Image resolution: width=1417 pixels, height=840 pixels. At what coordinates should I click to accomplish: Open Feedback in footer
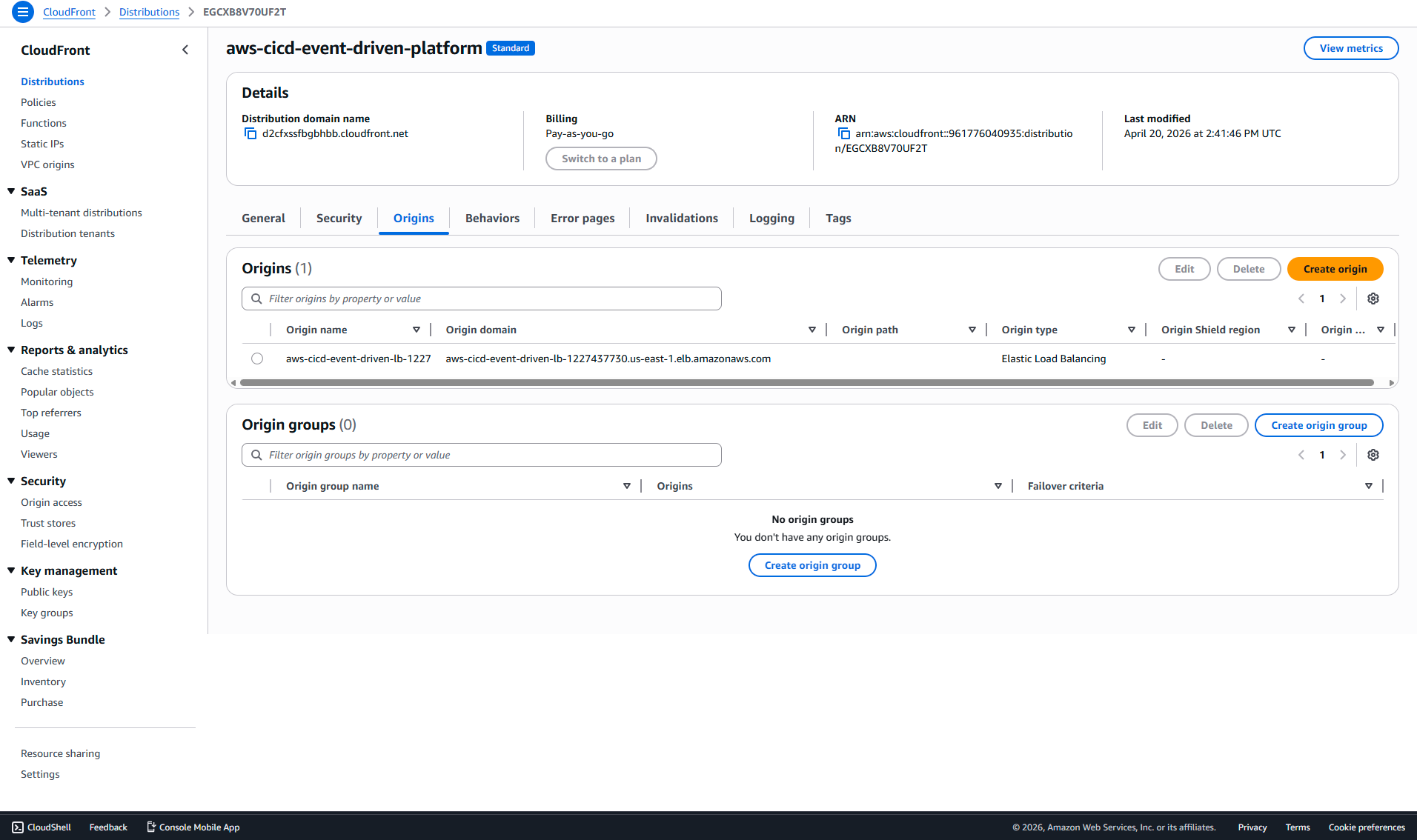108,827
